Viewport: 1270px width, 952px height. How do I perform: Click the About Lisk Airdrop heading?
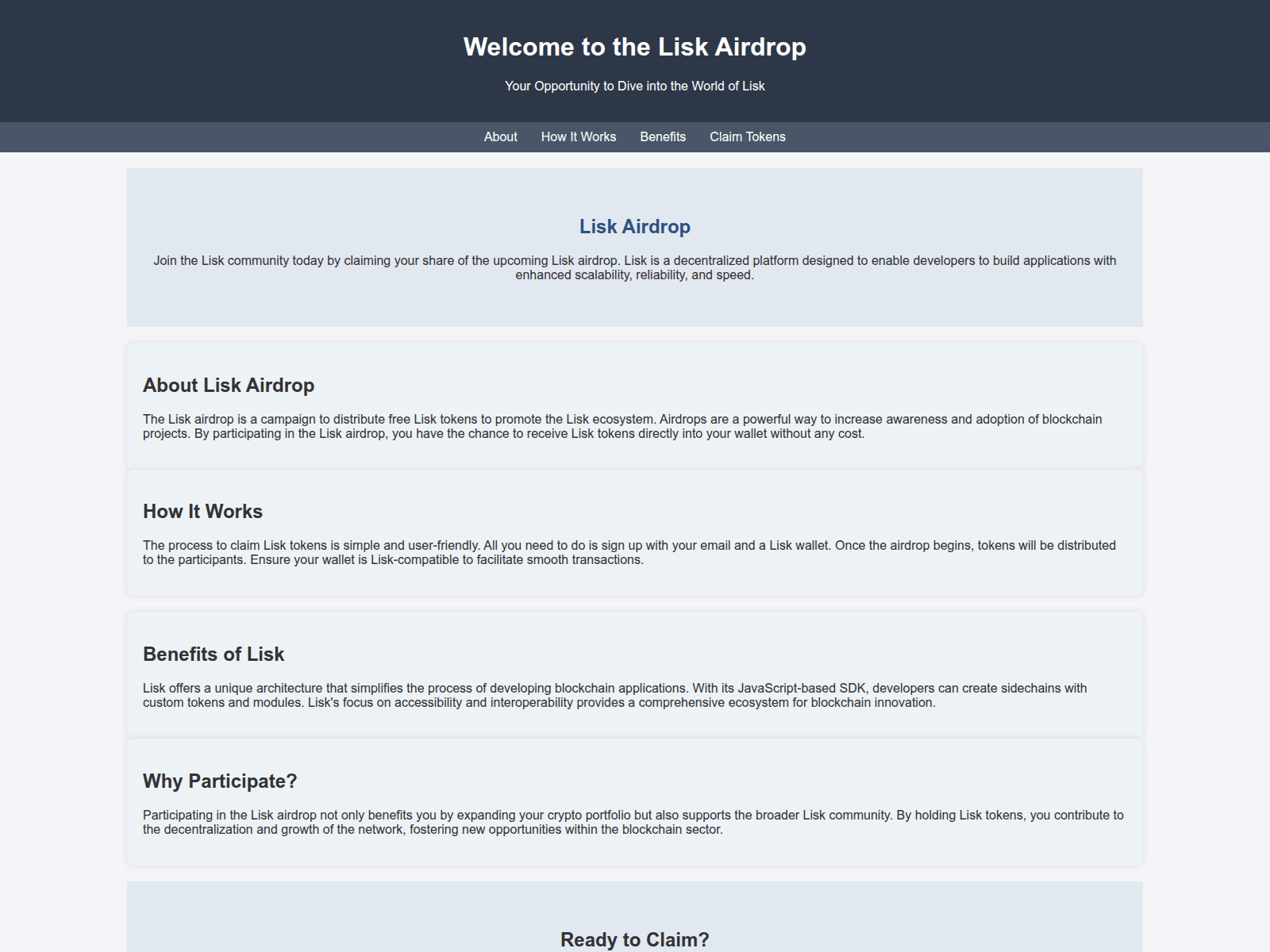(228, 385)
